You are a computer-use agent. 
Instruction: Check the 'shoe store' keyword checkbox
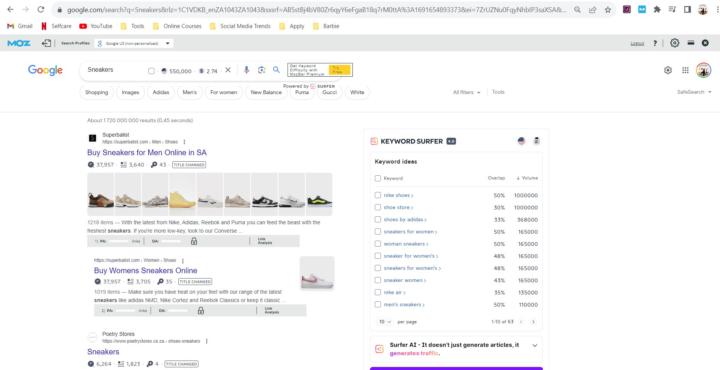click(x=377, y=207)
